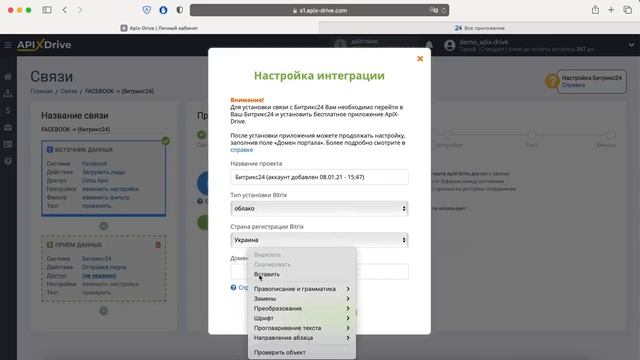640x360 pixels.
Task: Open Замены submenu in context menu
Action: [302, 299]
